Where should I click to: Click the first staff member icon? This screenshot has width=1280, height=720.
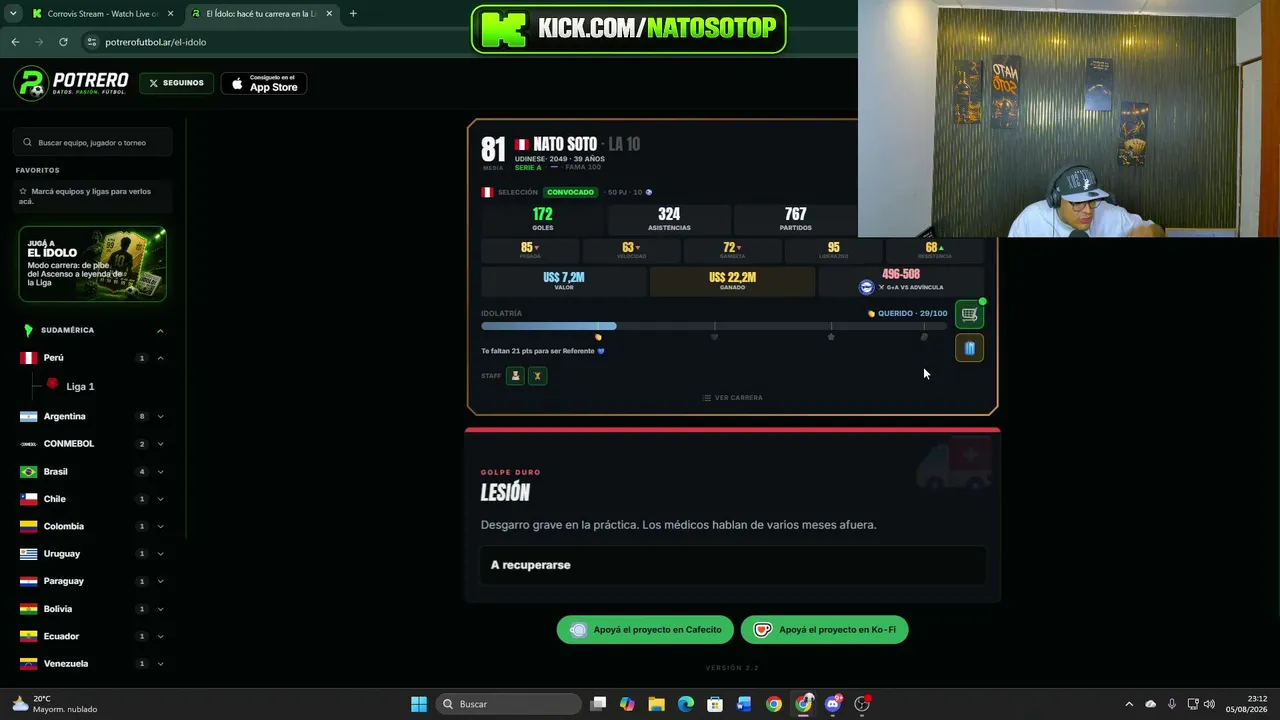pyautogui.click(x=515, y=376)
